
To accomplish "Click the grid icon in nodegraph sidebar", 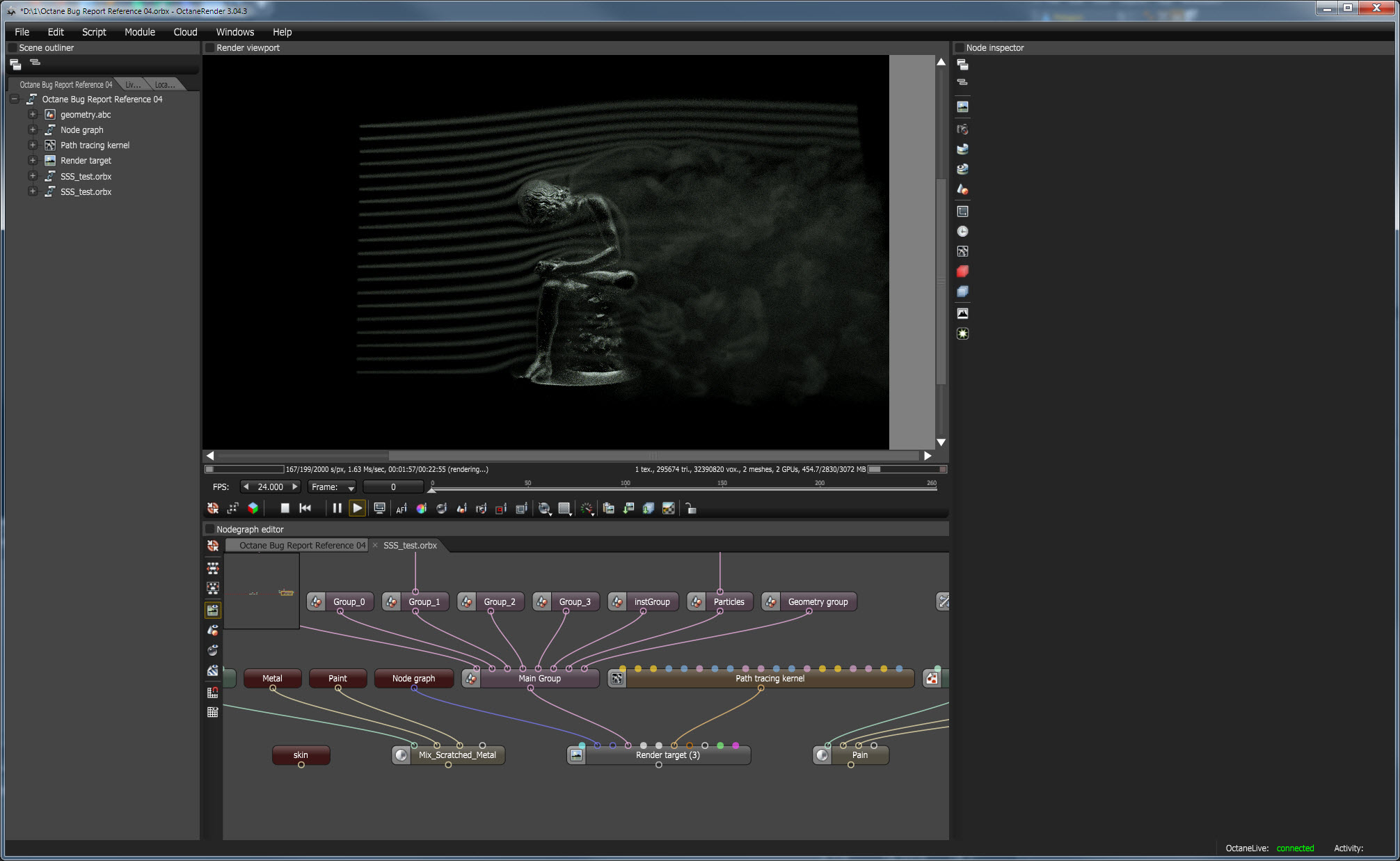I will [x=213, y=712].
